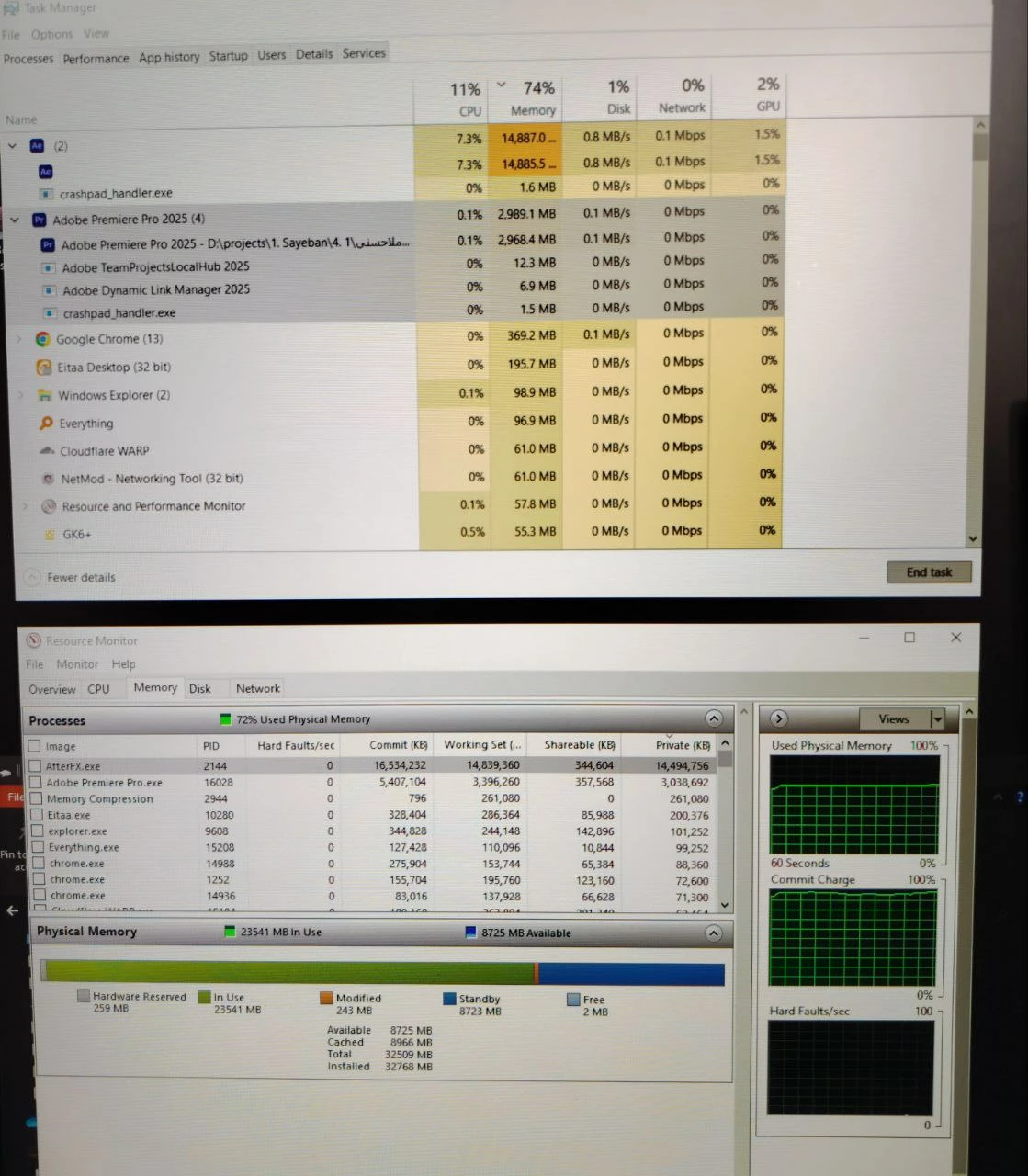Click the GK6+ process icon
Screen dimensions: 1028x1176
coord(50,534)
